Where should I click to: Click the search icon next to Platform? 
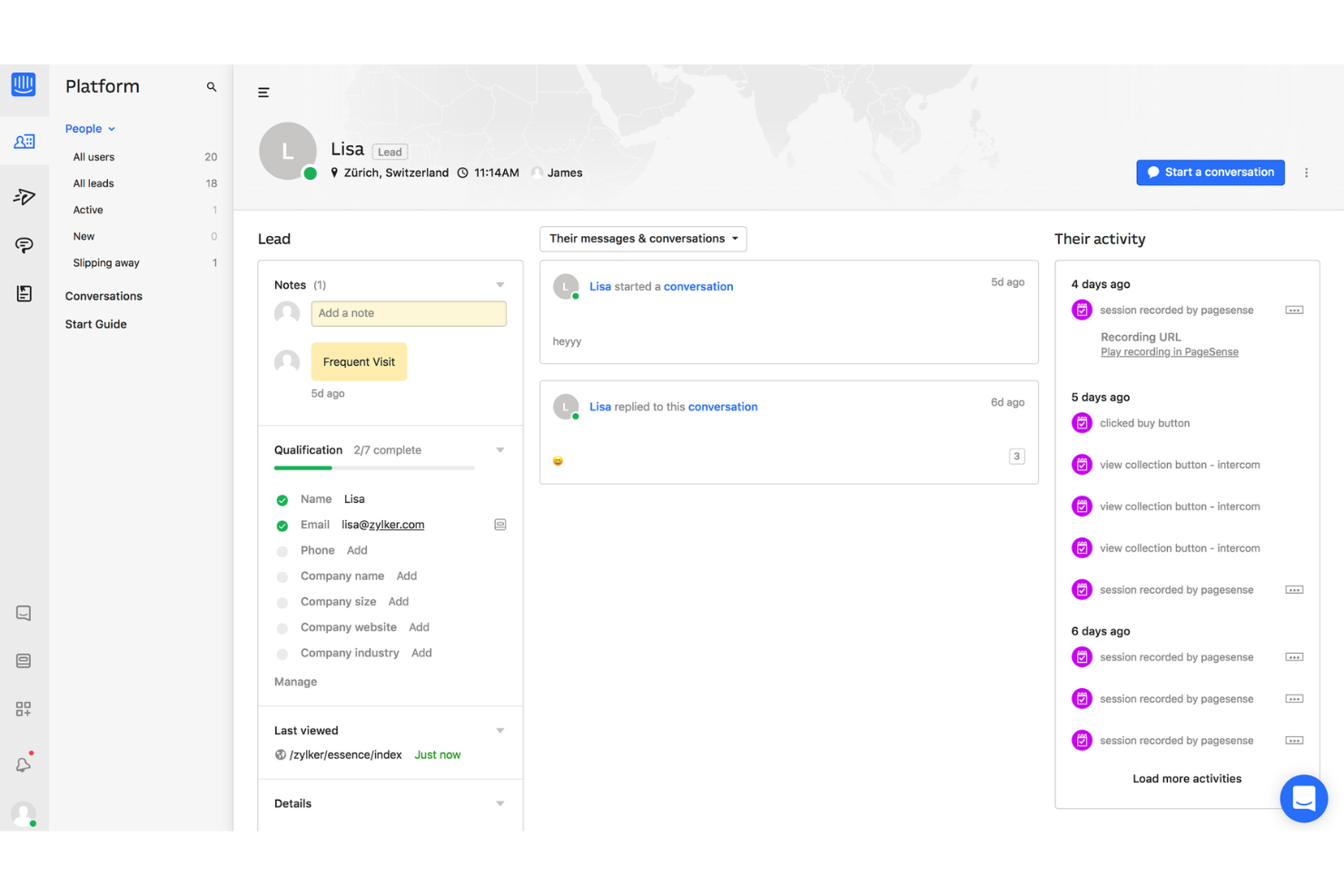coord(212,86)
